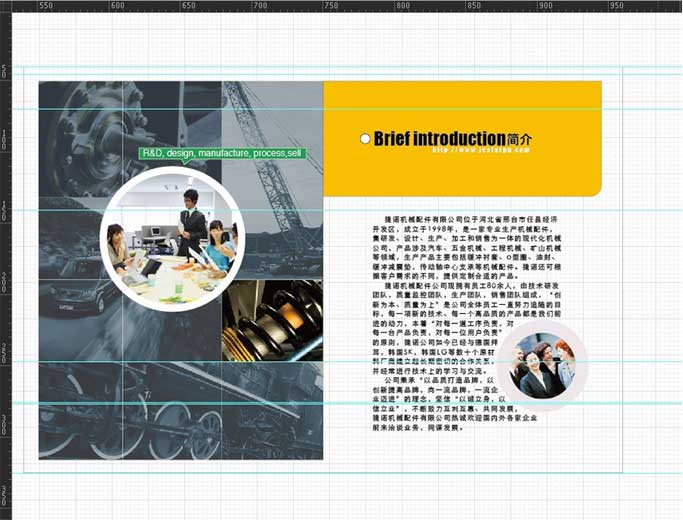Select the circular business team photo
This screenshot has height=520, width=683.
541,366
